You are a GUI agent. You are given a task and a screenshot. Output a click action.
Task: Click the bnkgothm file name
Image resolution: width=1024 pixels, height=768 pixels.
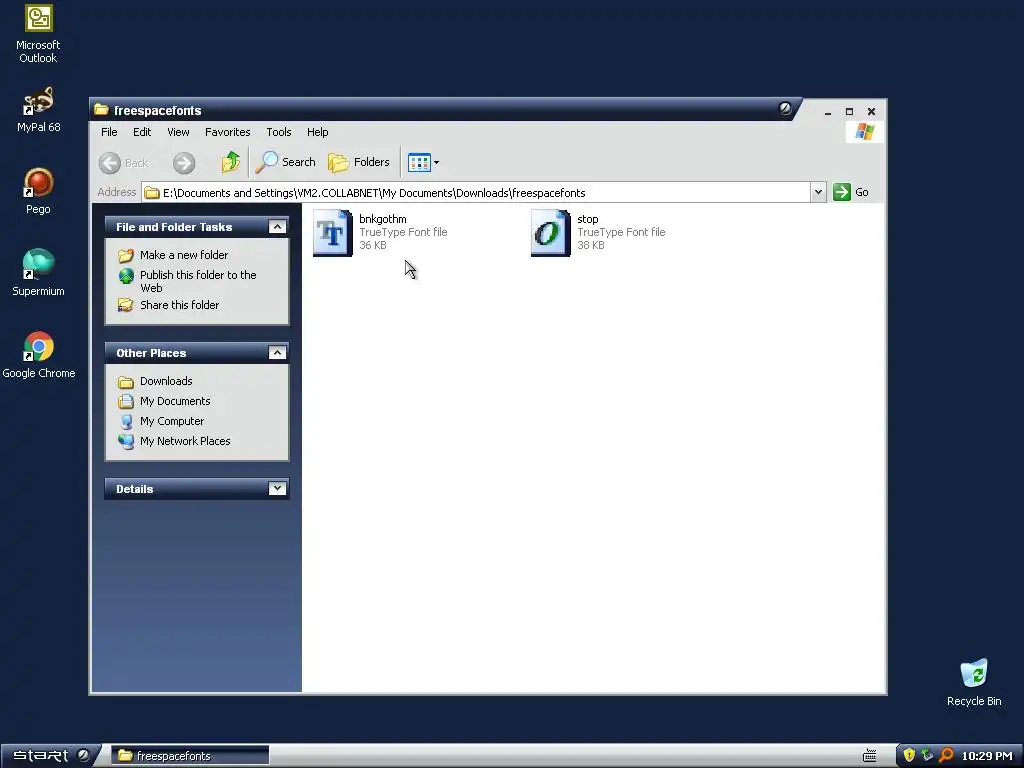pos(383,219)
